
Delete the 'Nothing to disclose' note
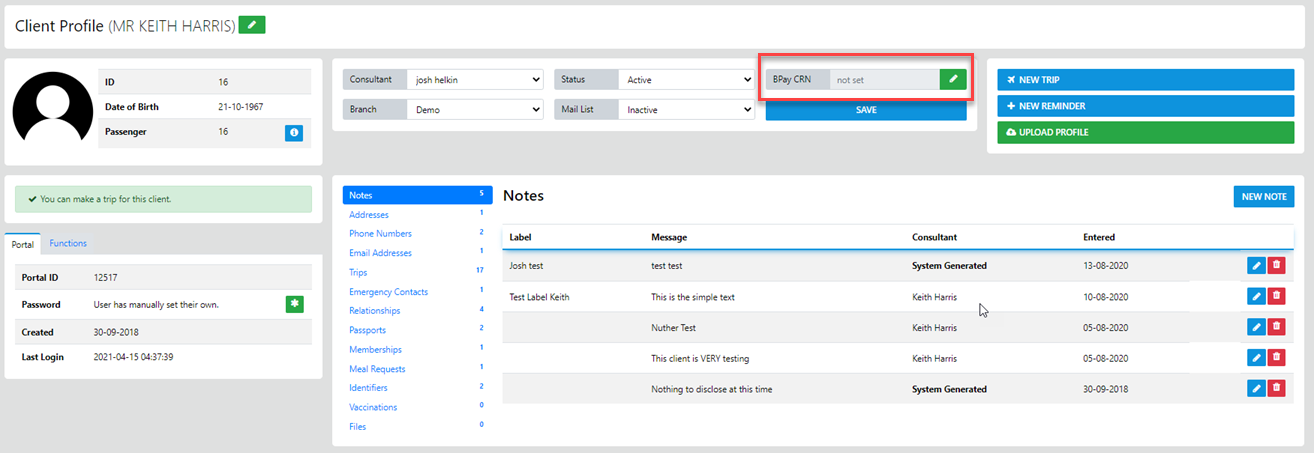tap(1276, 388)
